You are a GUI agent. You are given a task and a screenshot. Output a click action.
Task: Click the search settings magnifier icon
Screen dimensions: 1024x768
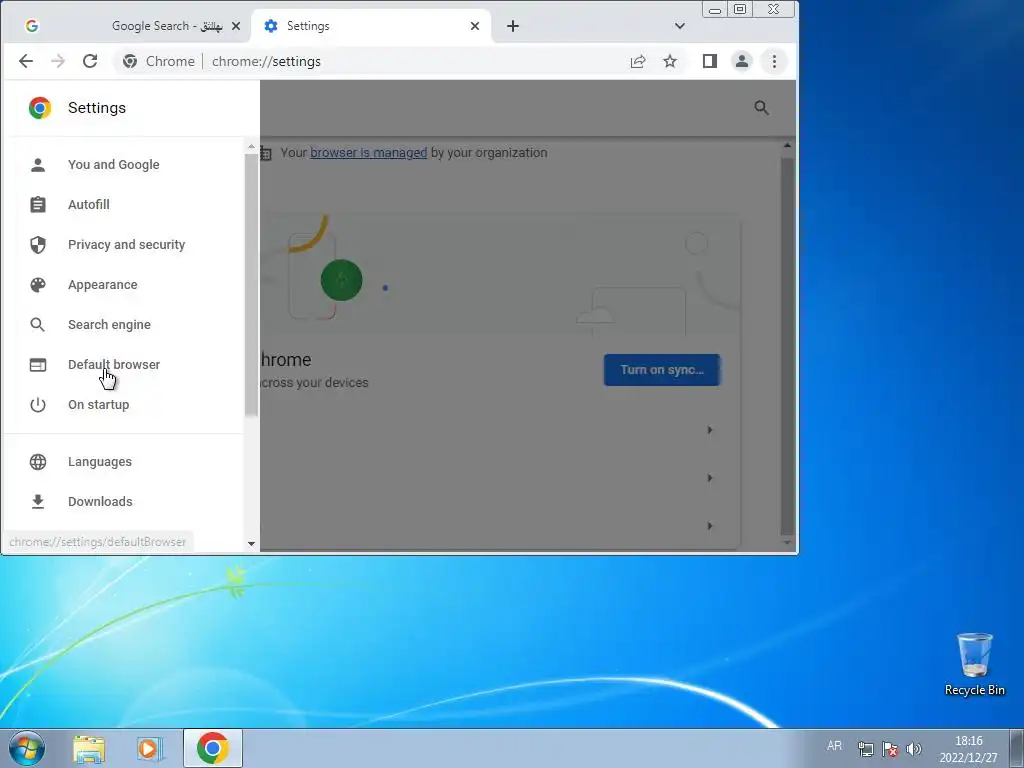tap(761, 108)
